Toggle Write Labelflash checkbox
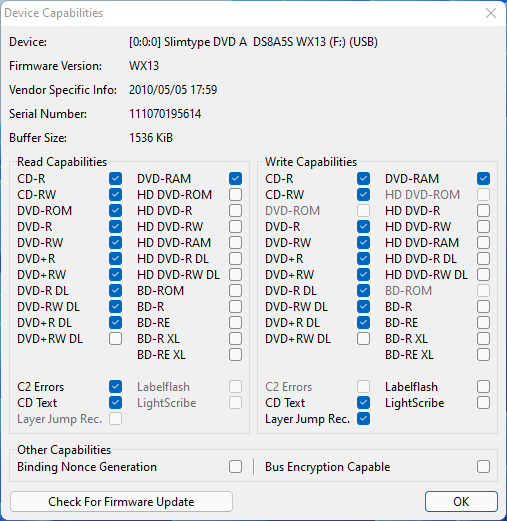507x521 pixels. coord(483,386)
